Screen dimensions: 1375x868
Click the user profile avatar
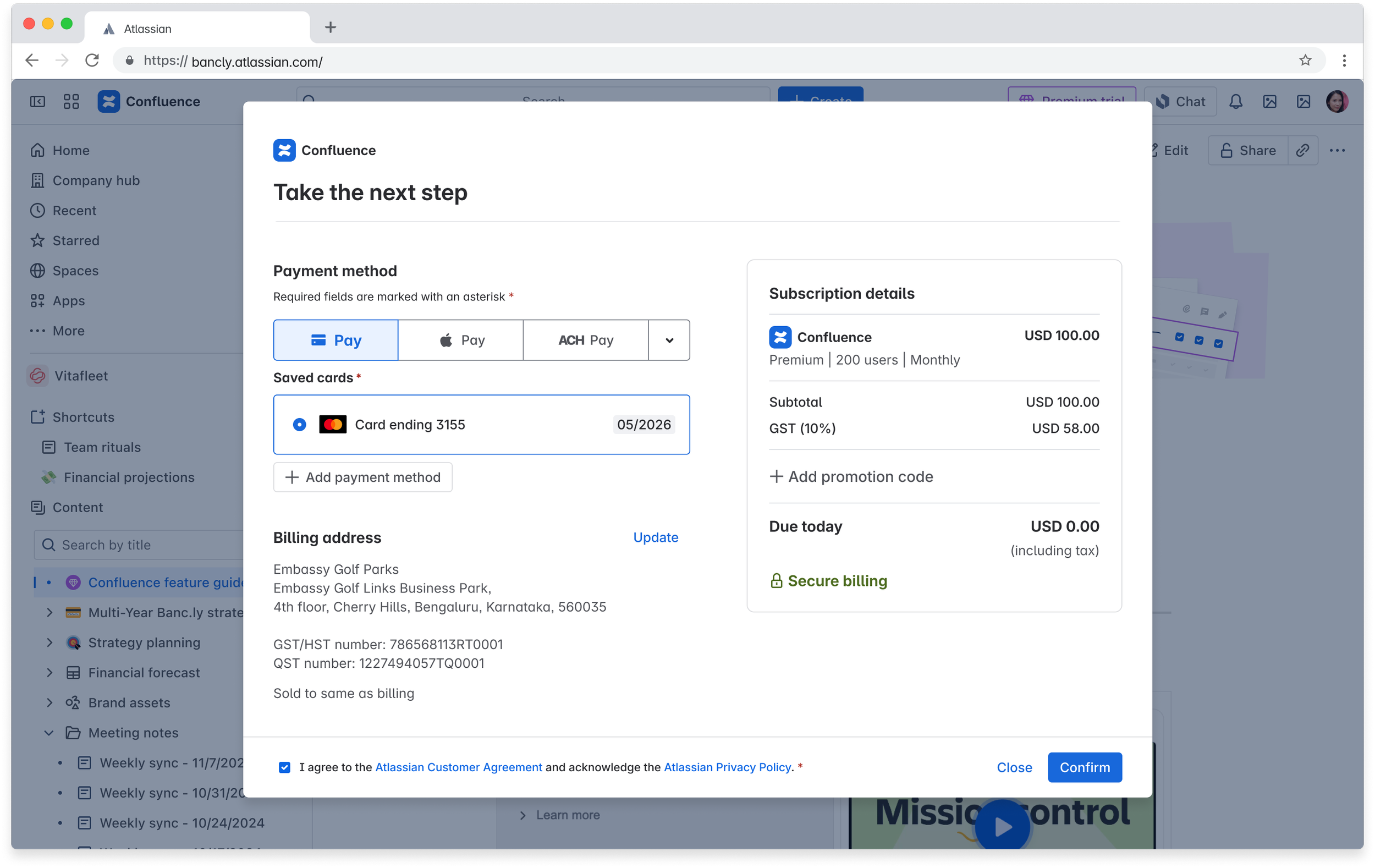[1336, 102]
